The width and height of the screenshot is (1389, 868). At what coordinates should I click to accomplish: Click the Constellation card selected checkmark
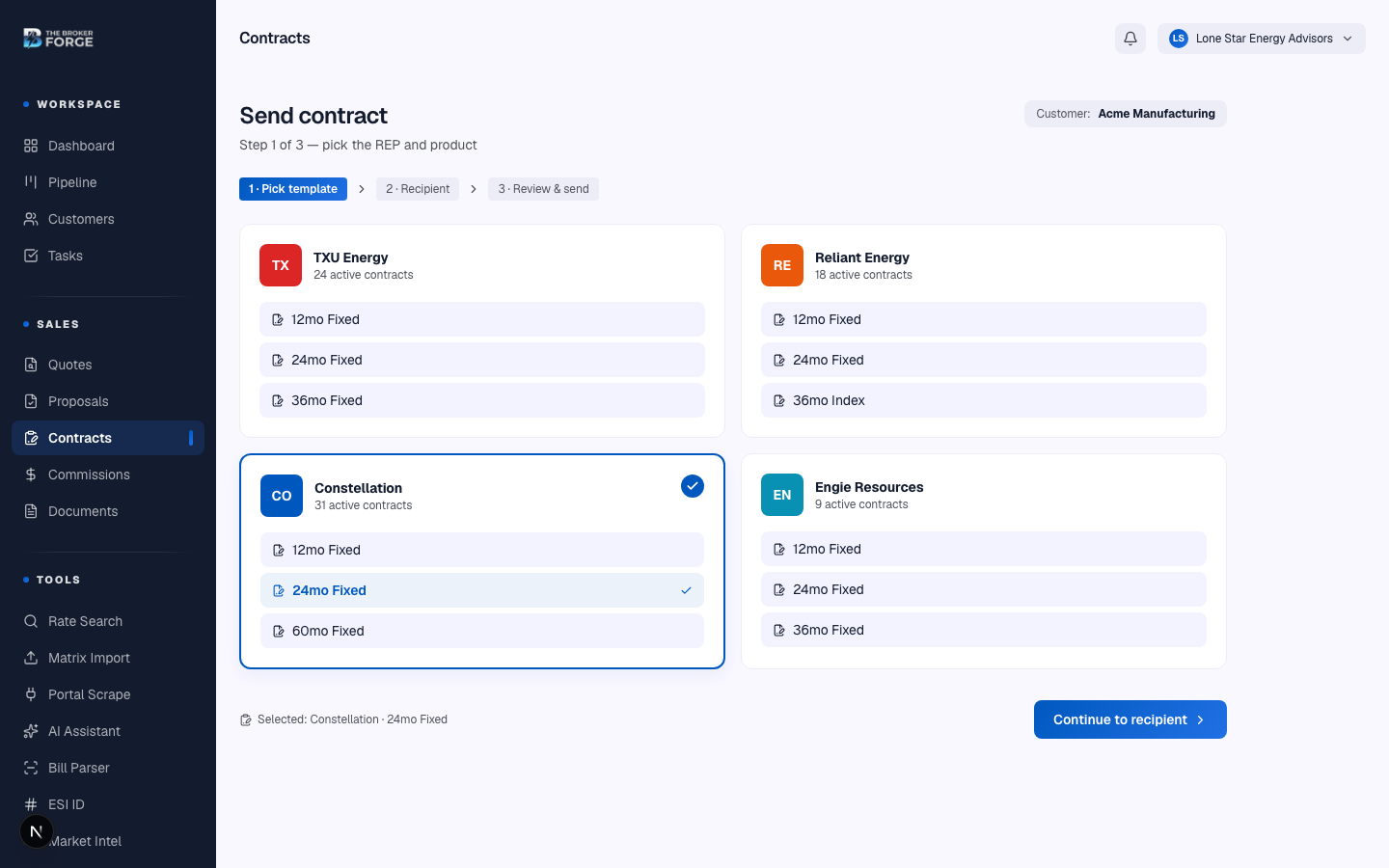tap(693, 486)
